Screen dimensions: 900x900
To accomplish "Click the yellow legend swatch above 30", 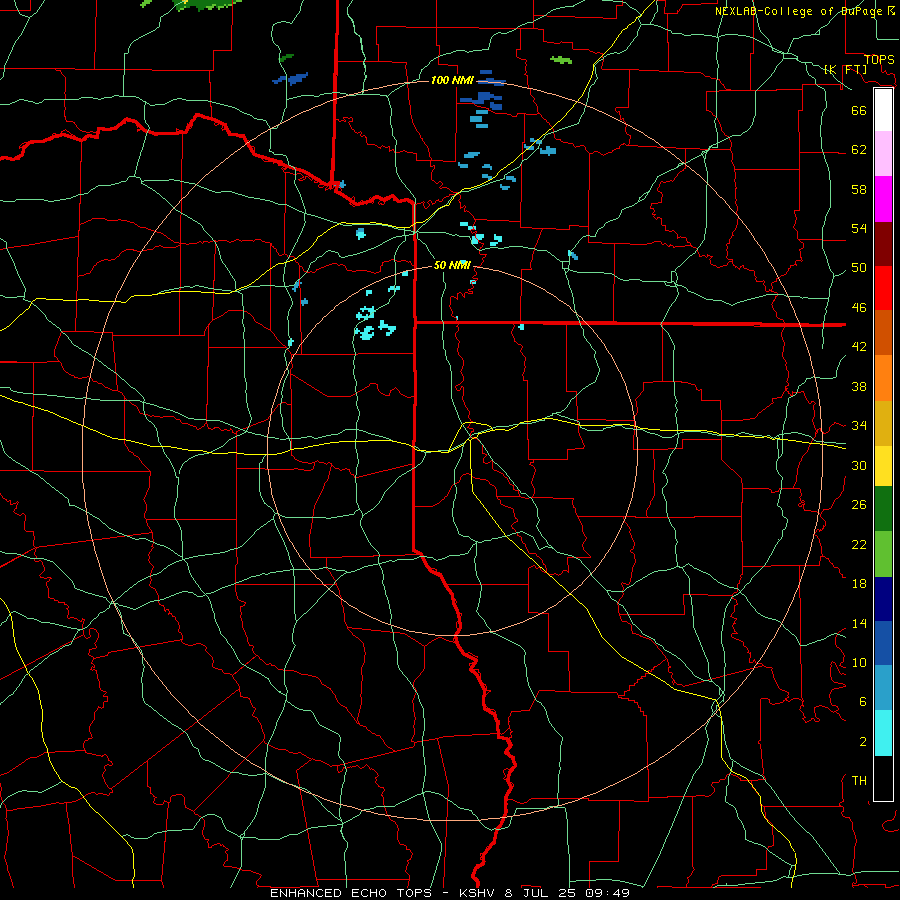I will 883,466.
